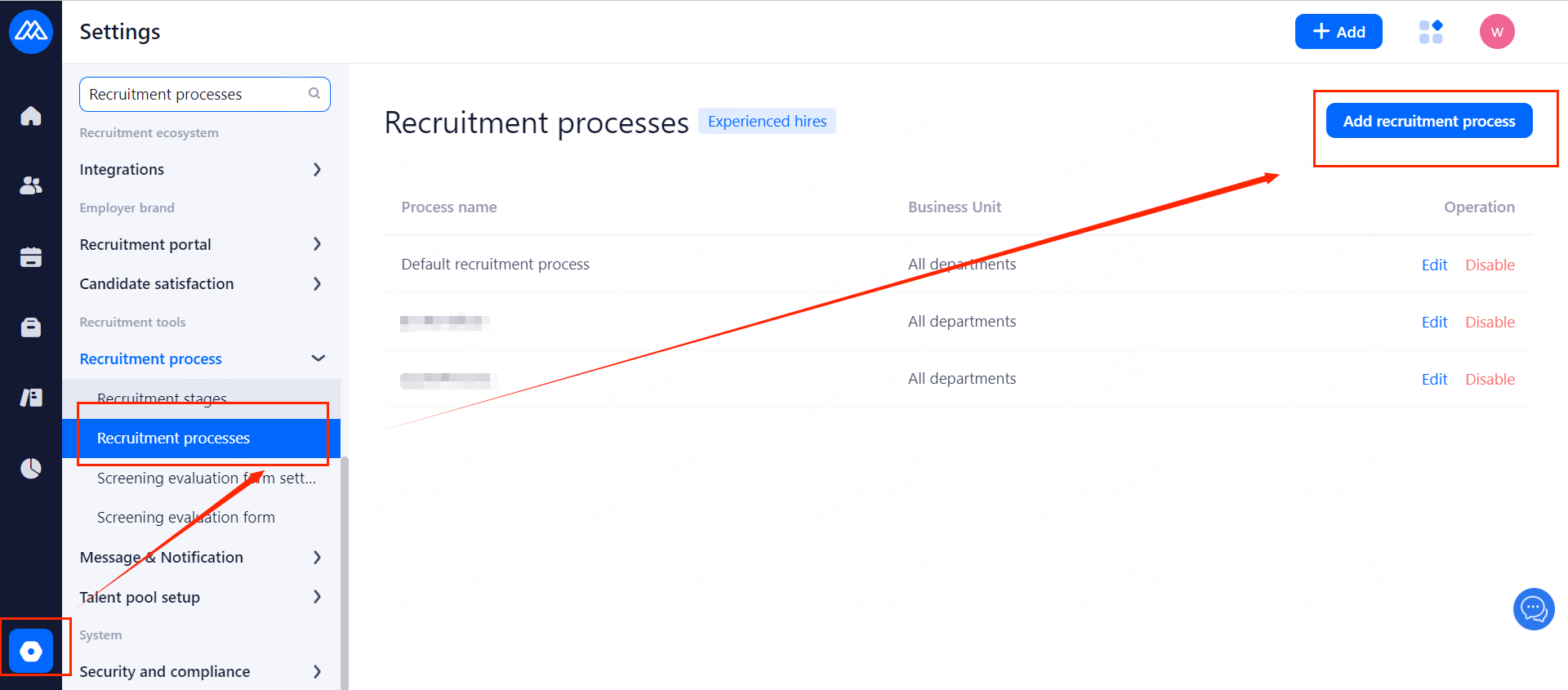Select Recruitment processes submenu item
The image size is (1568, 690).
[x=174, y=438]
